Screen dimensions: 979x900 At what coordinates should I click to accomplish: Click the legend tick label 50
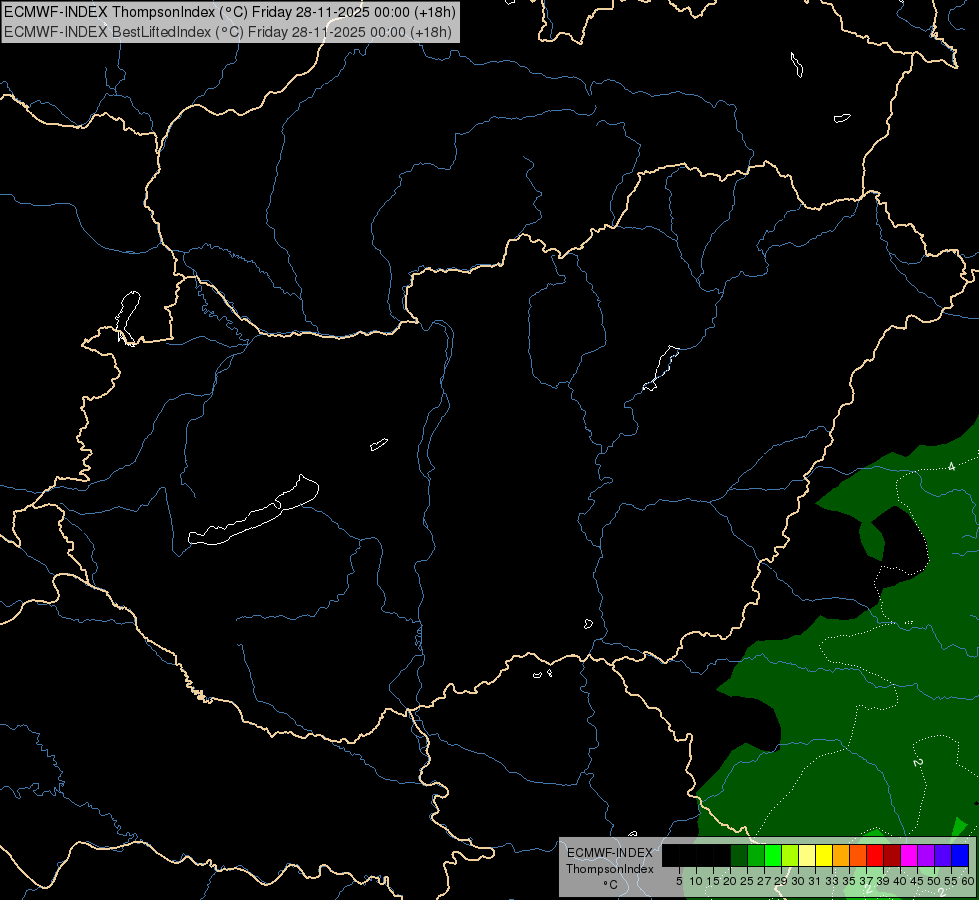933,881
